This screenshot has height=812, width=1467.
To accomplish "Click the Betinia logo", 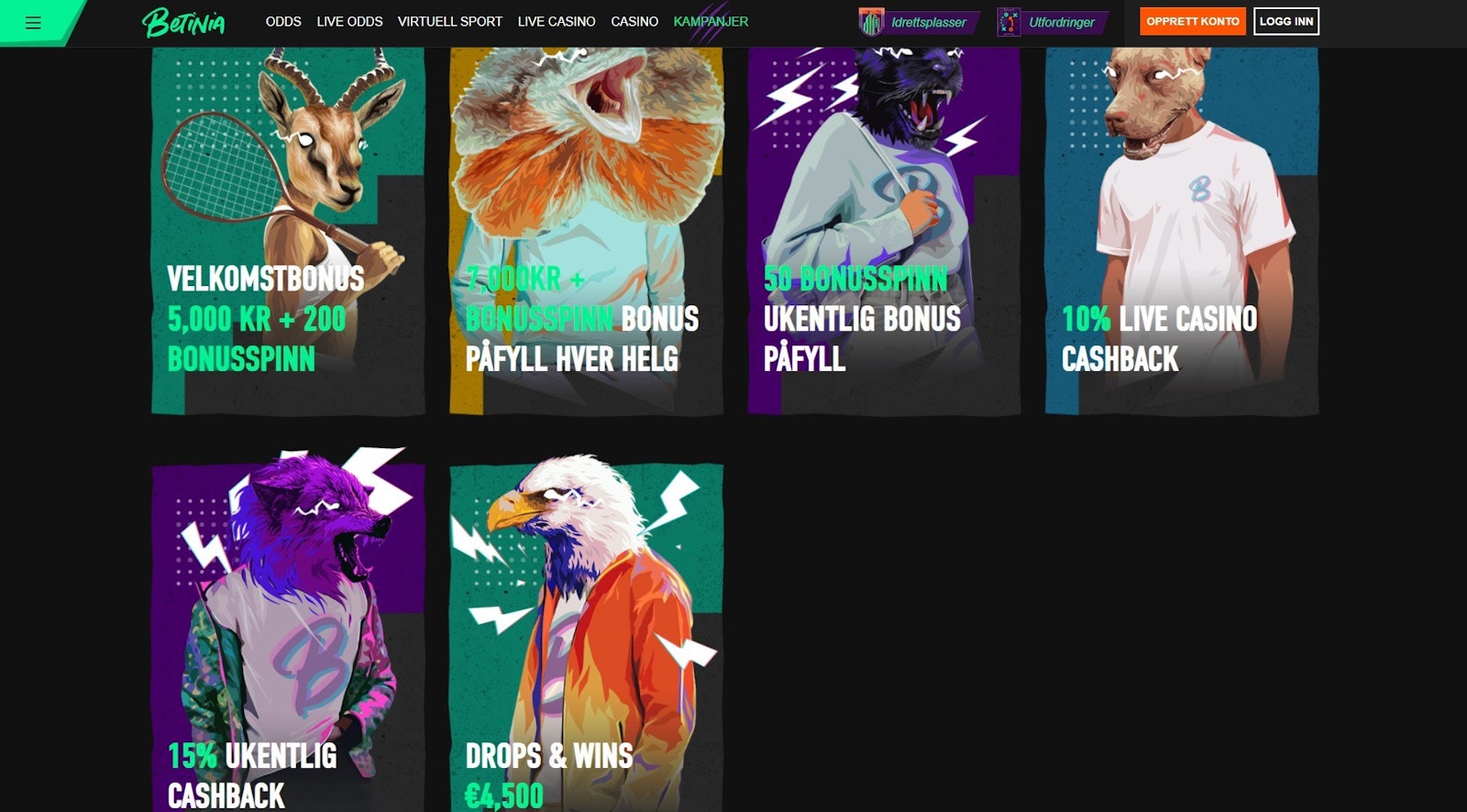I will tap(183, 22).
